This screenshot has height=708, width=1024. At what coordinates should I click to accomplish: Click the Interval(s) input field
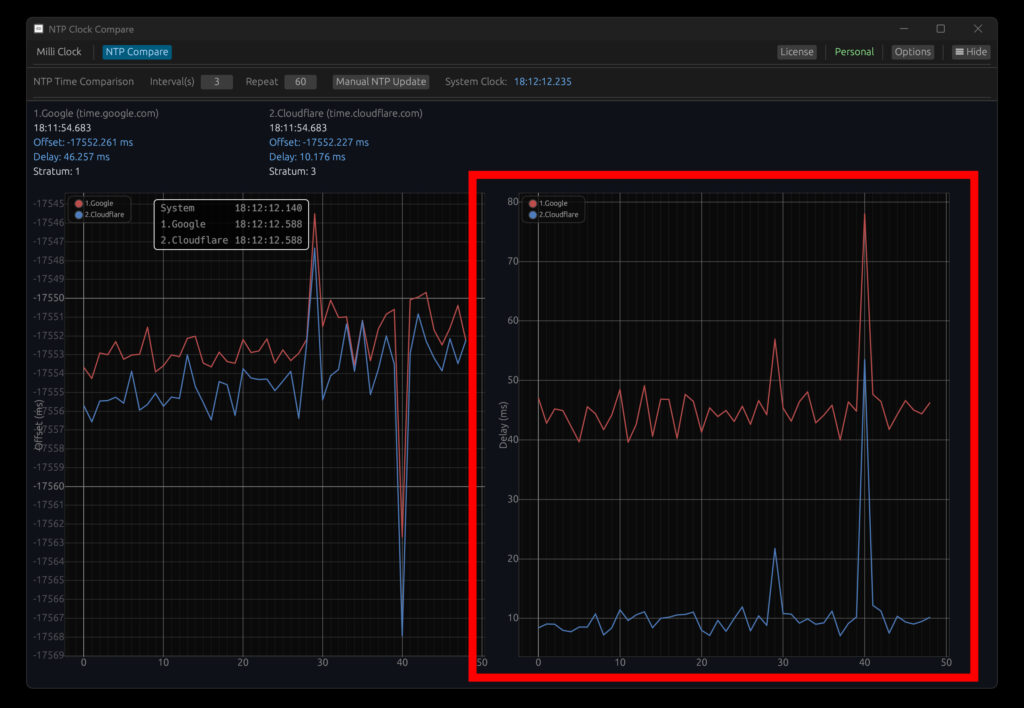click(216, 82)
